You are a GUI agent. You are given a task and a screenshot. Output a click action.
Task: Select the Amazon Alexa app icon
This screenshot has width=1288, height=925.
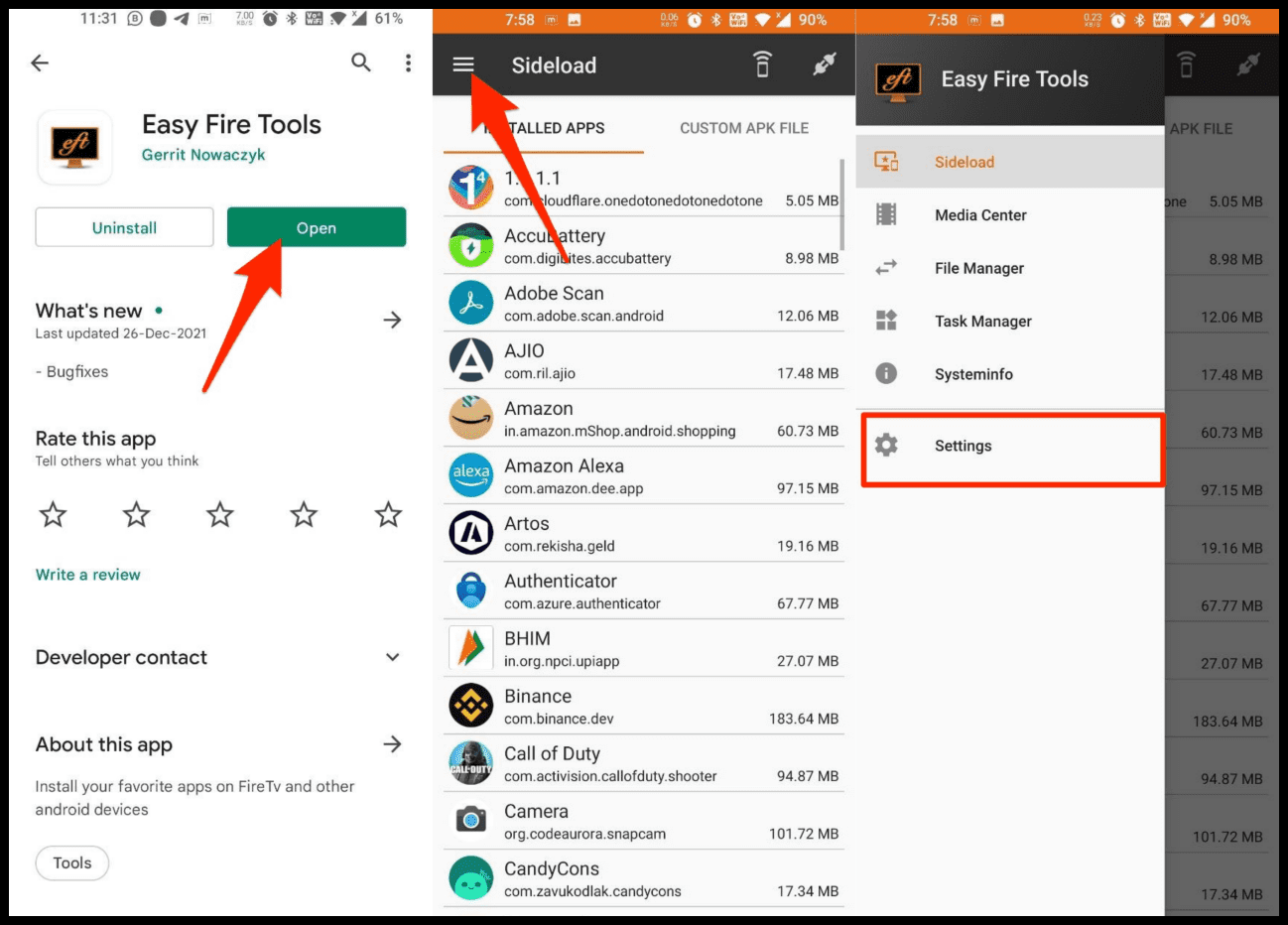click(471, 476)
